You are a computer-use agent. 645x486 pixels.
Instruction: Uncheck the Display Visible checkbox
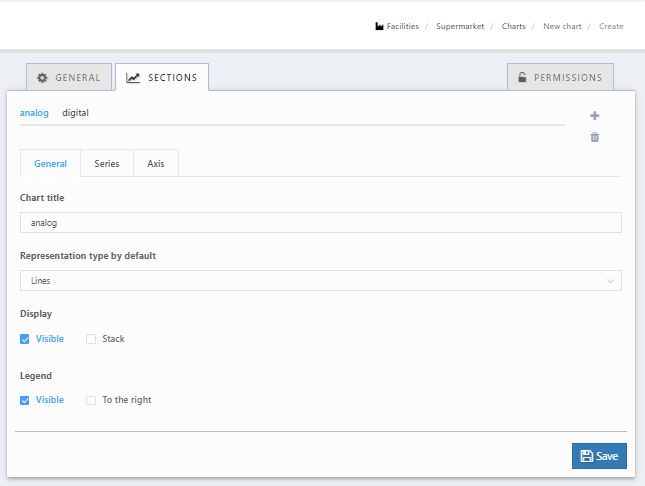pyautogui.click(x=25, y=339)
